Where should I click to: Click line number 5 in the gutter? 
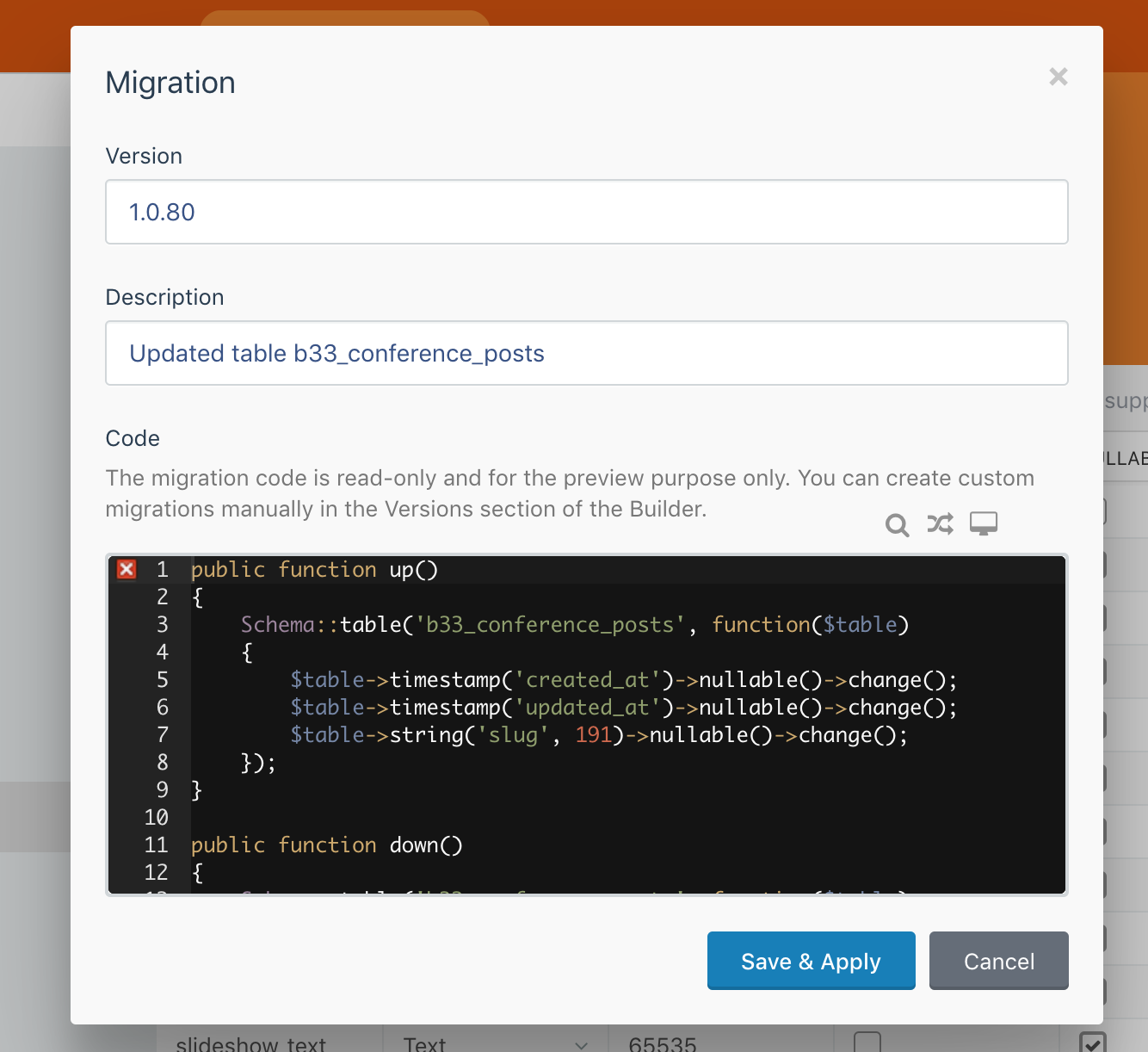click(x=162, y=679)
